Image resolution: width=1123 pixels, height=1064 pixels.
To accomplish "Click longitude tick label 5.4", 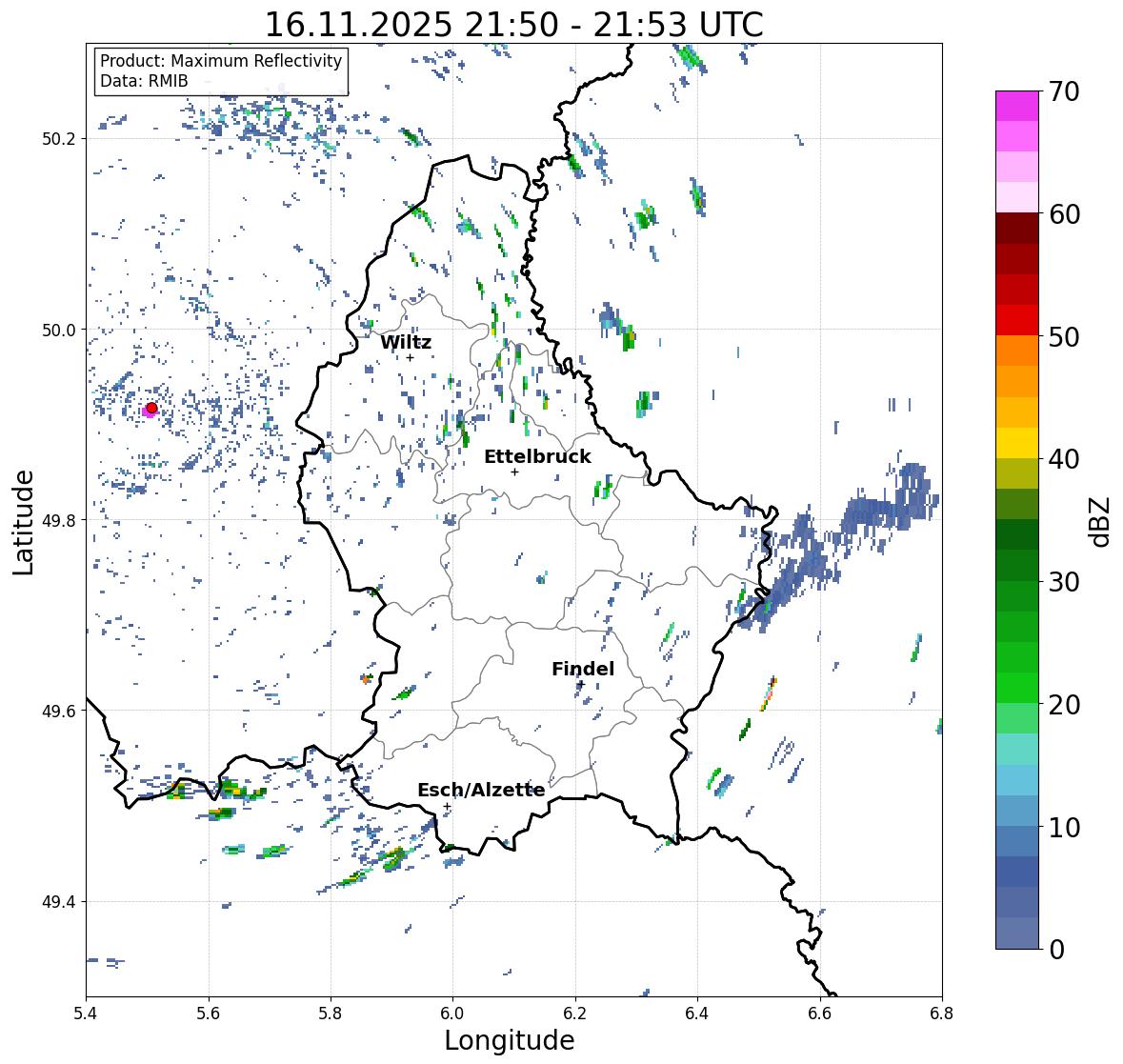I will point(86,1014).
